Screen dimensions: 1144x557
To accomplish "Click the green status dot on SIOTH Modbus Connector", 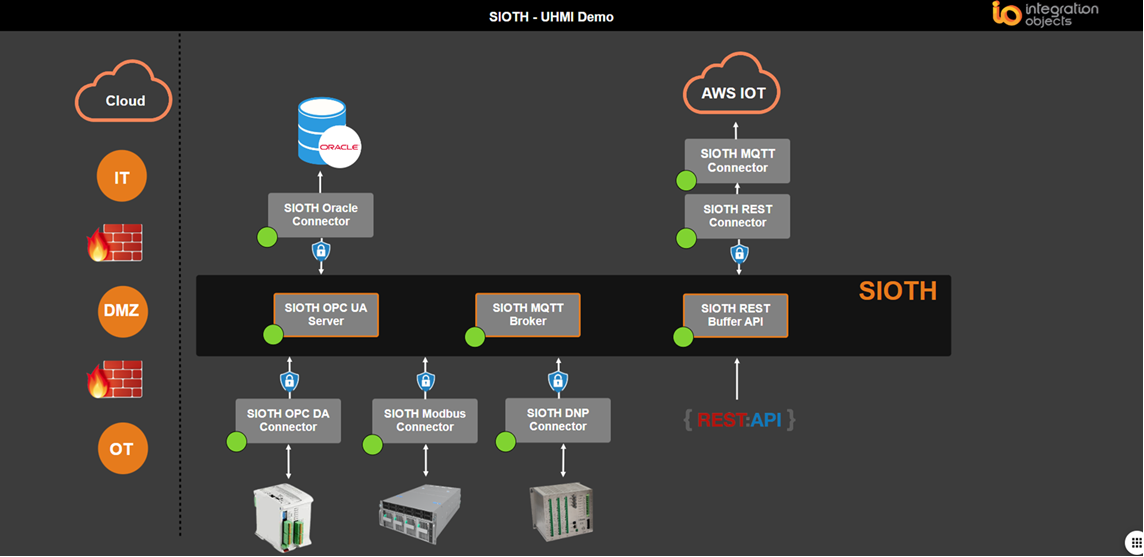I will [373, 444].
